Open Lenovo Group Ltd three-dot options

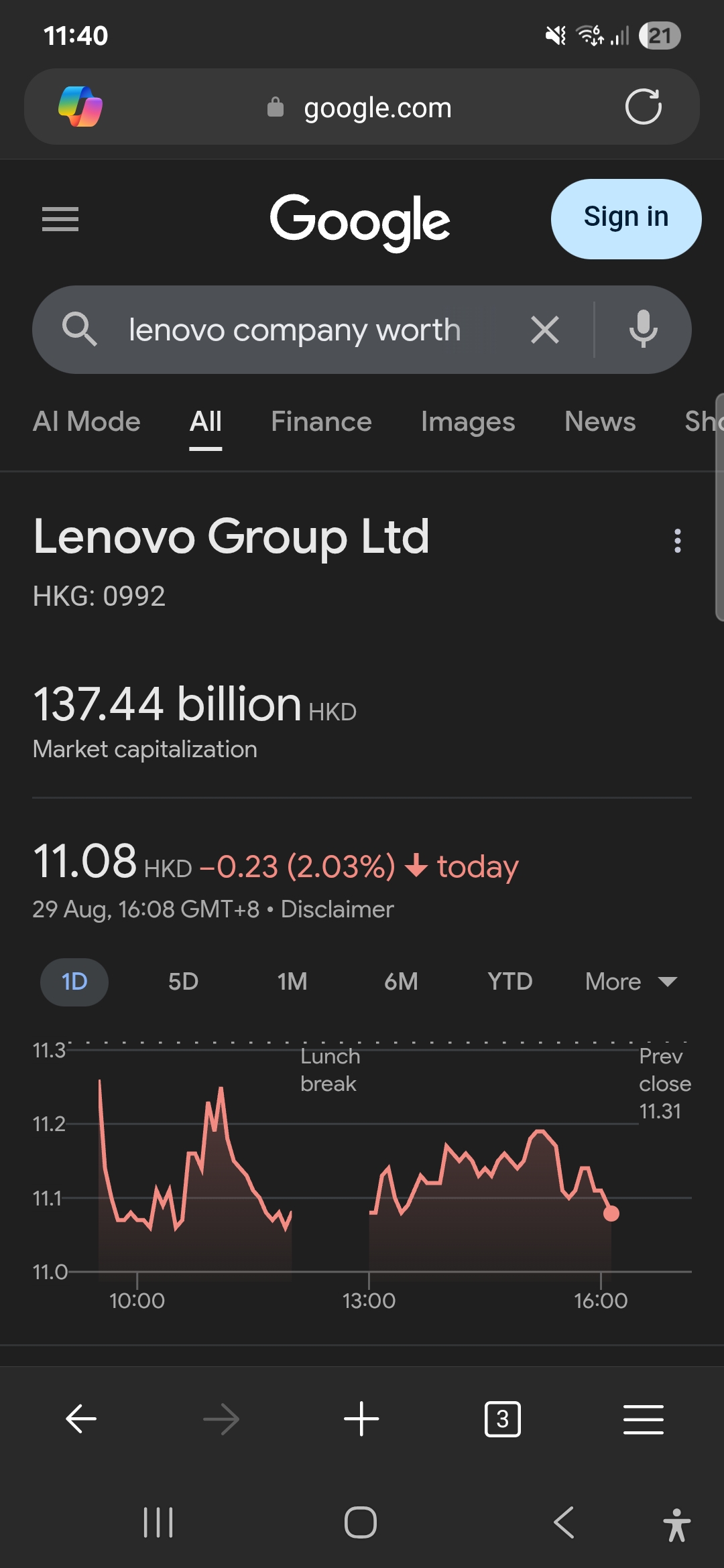coord(678,541)
